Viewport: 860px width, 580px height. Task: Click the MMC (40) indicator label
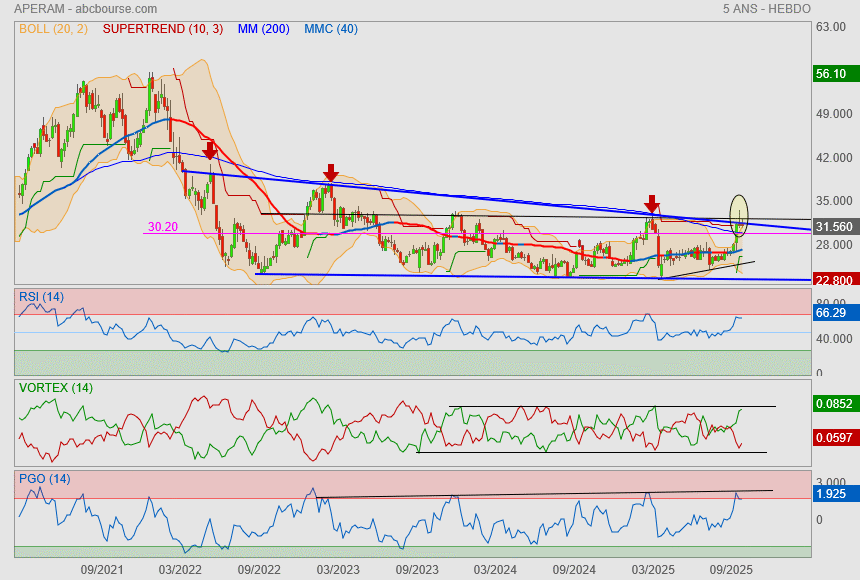(331, 29)
